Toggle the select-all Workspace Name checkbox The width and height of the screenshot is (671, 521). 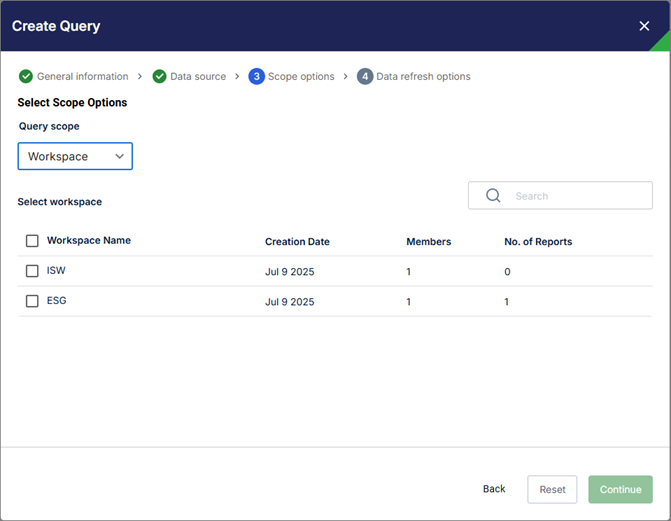click(32, 241)
